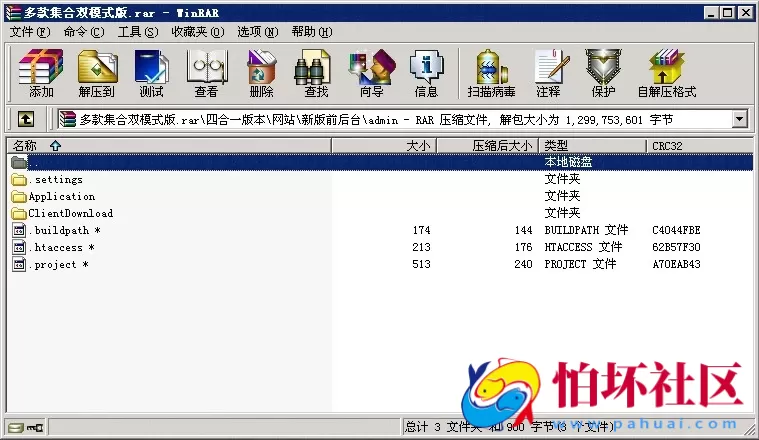759x440 pixels.
Task: Click the .htaccess file icon
Action: [19, 247]
